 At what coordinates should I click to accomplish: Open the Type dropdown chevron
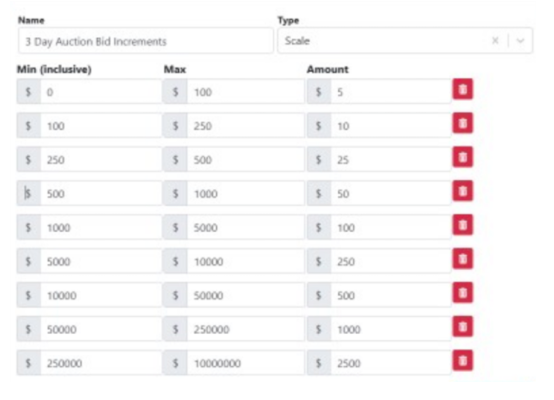coord(520,41)
